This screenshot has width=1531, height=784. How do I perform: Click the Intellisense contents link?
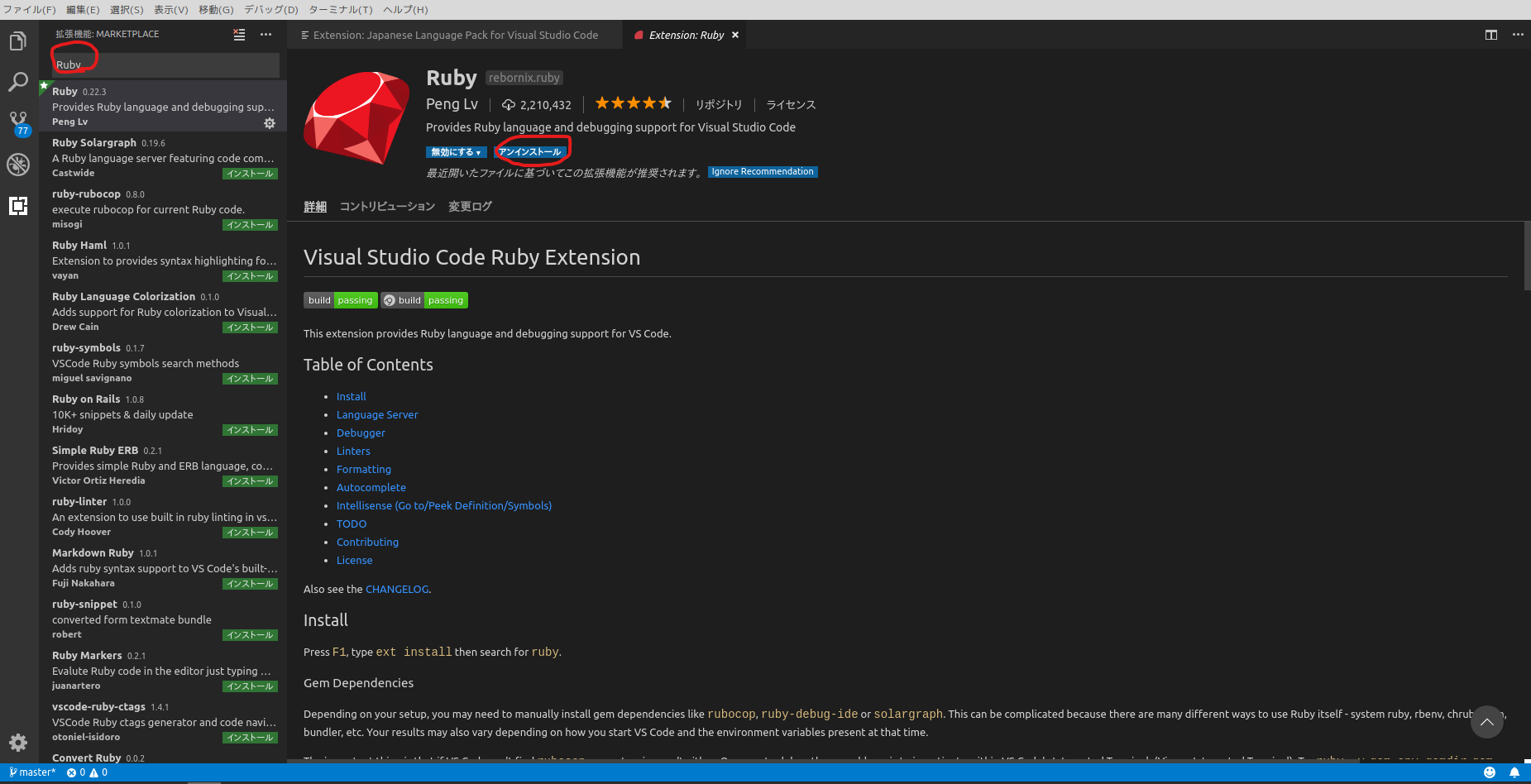click(444, 506)
